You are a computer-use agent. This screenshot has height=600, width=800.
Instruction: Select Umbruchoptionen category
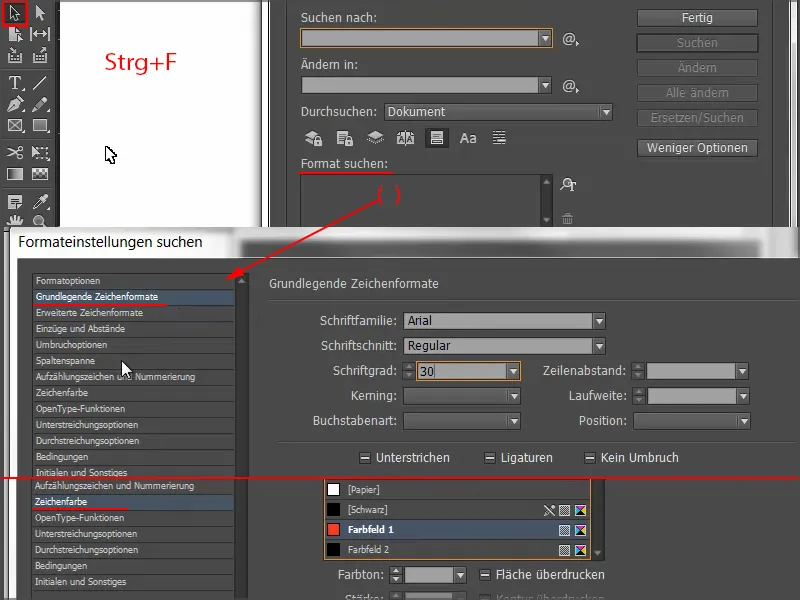pyautogui.click(x=134, y=345)
